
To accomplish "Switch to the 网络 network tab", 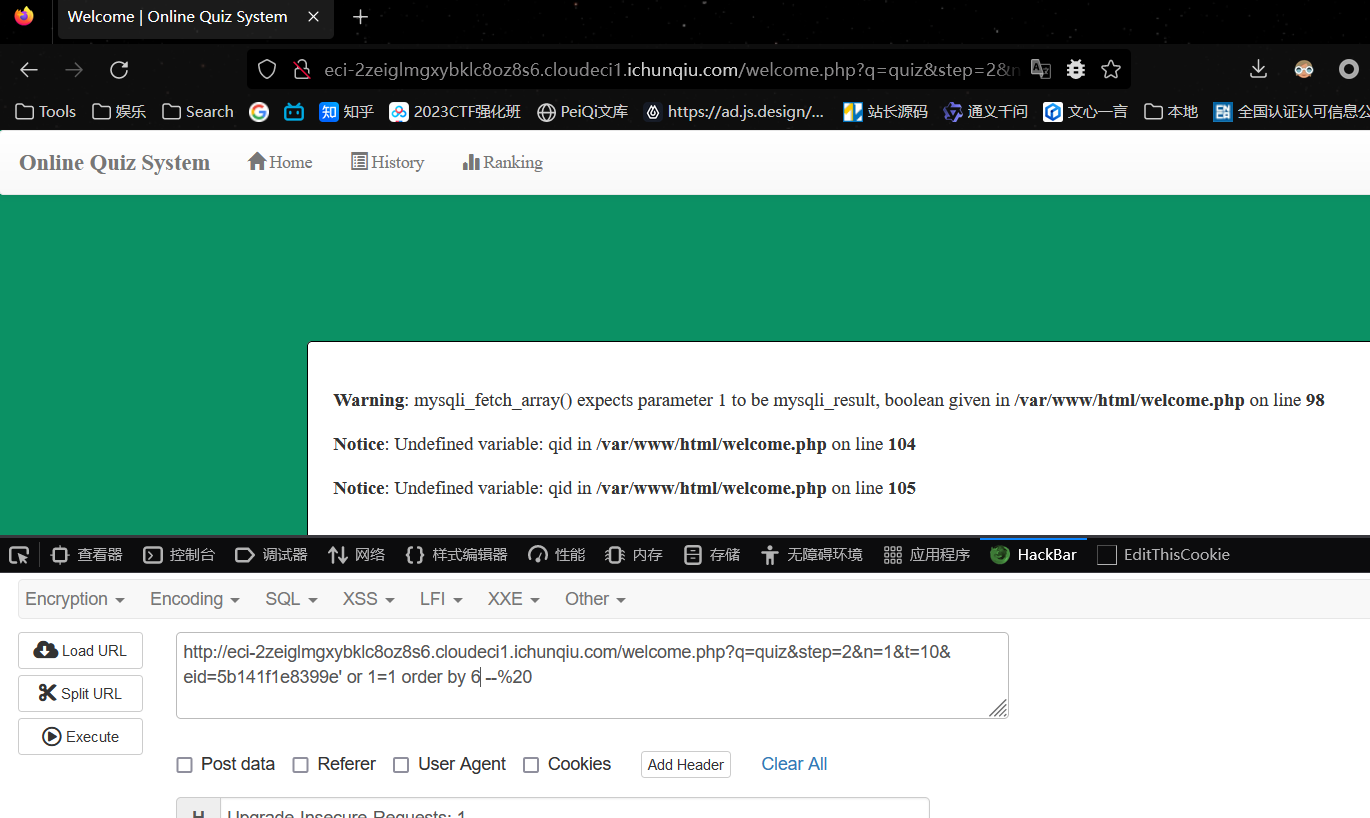I will (356, 555).
